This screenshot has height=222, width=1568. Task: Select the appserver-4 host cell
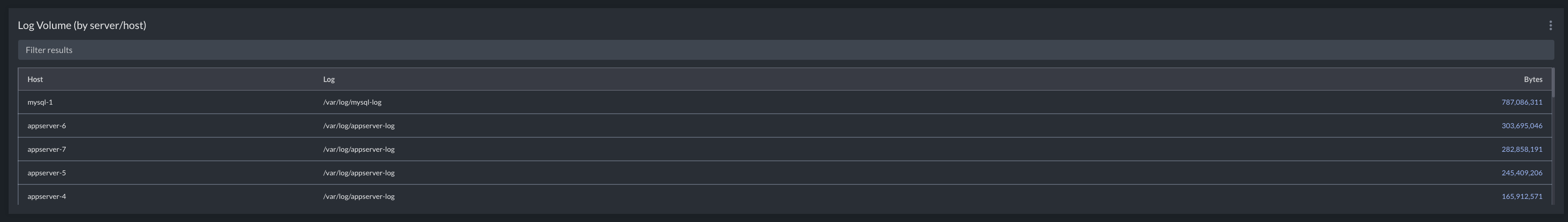[47, 197]
